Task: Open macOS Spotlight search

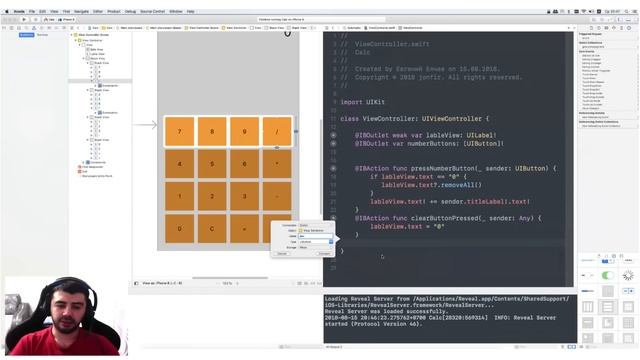Action: [x=626, y=11]
